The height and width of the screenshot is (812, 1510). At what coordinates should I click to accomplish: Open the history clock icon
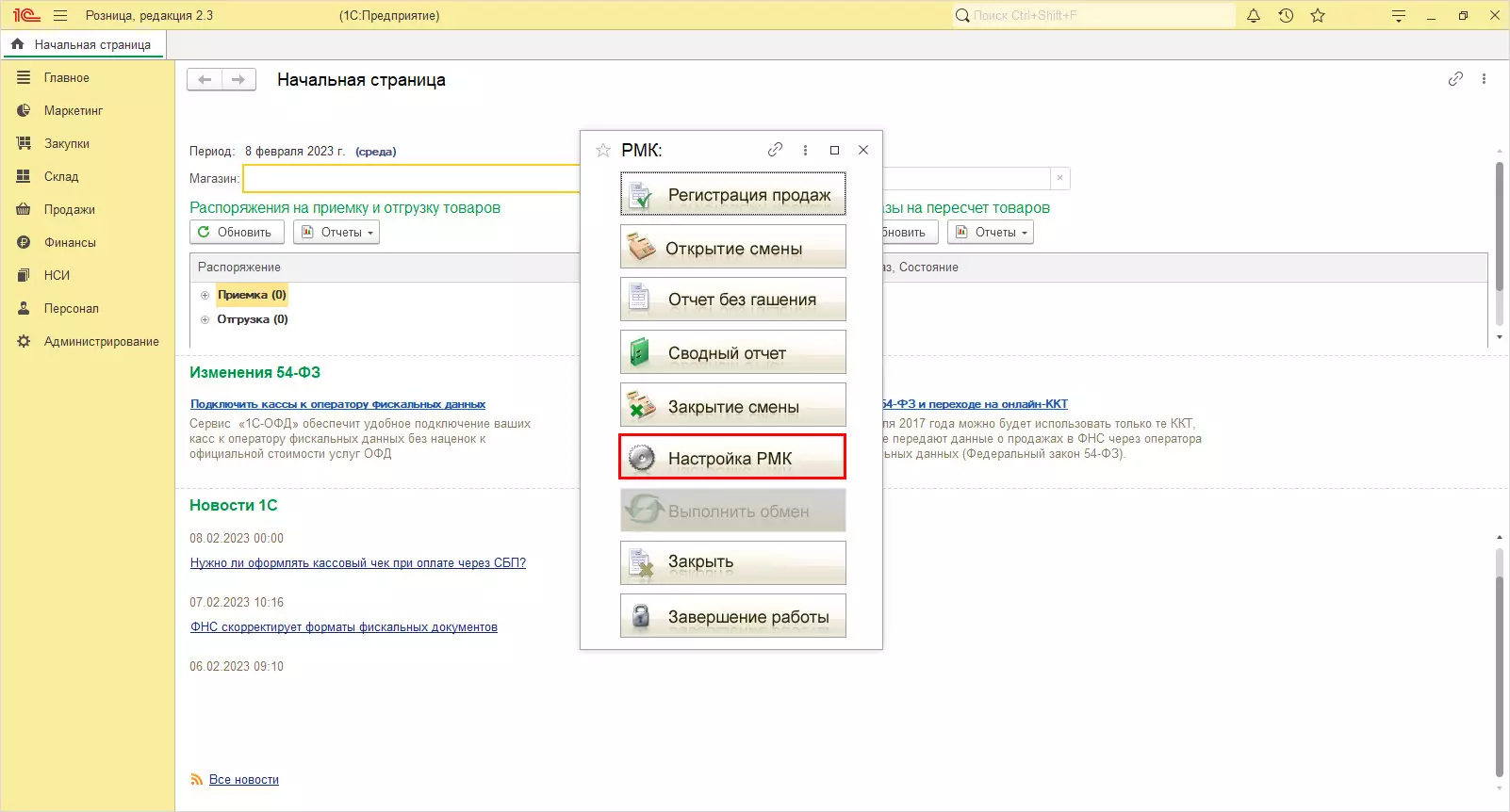[1286, 15]
